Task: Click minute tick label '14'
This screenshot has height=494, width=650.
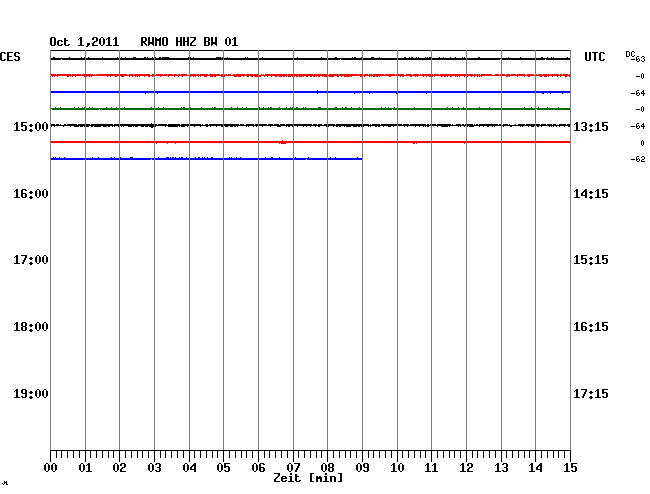Action: coord(536,468)
